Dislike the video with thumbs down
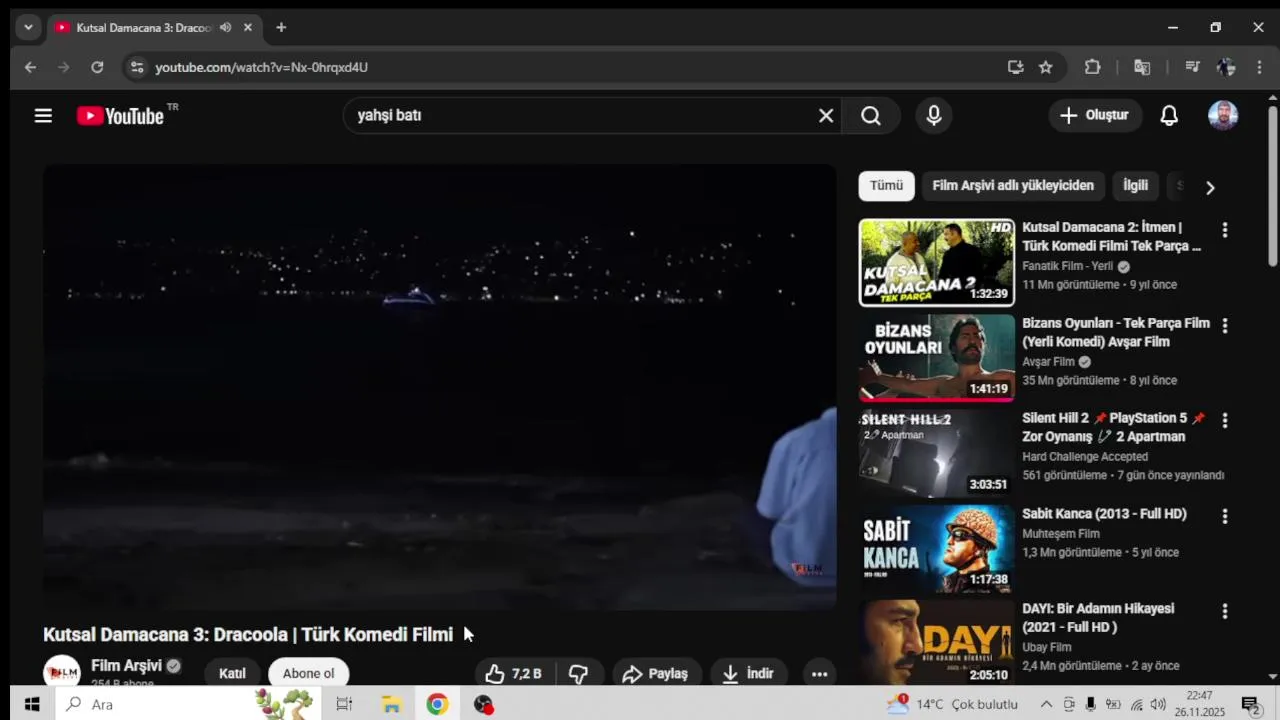 [x=579, y=674]
